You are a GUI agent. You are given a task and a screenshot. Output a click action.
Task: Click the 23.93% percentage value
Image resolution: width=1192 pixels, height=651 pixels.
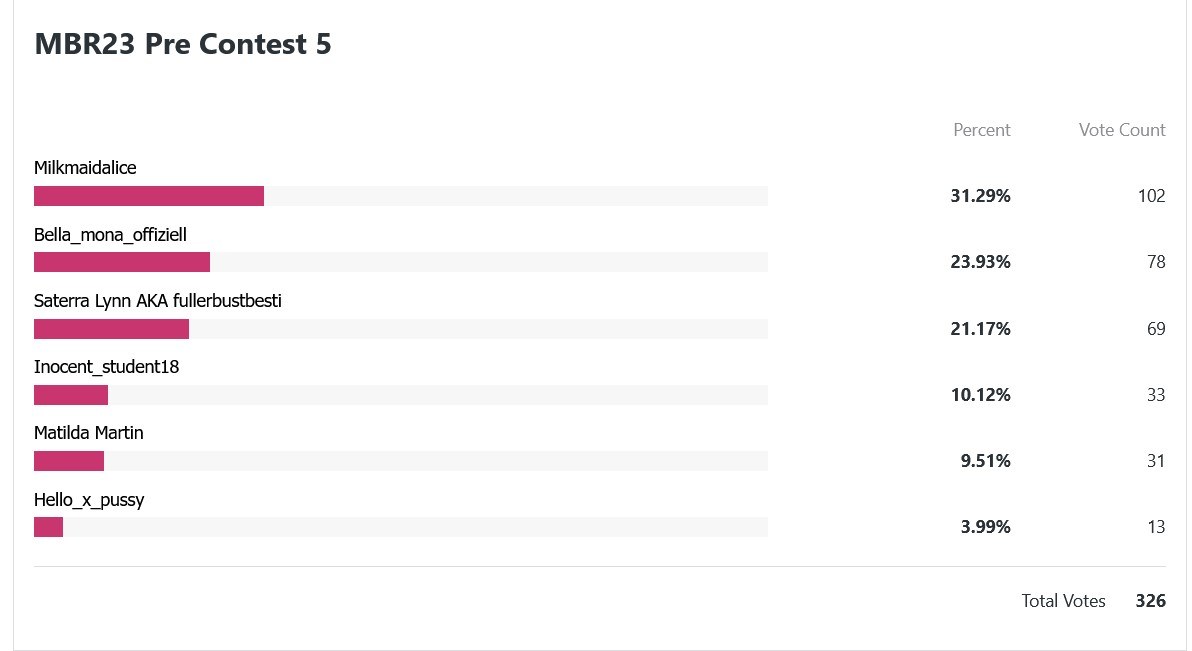981,262
